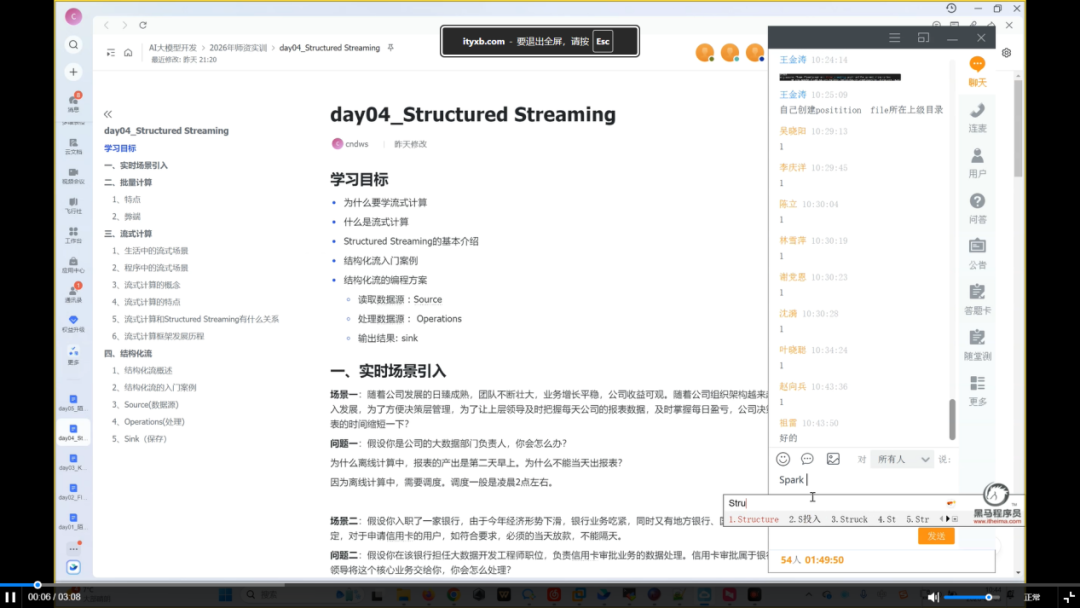Toggle the document outline sidebar icon

(x=111, y=52)
